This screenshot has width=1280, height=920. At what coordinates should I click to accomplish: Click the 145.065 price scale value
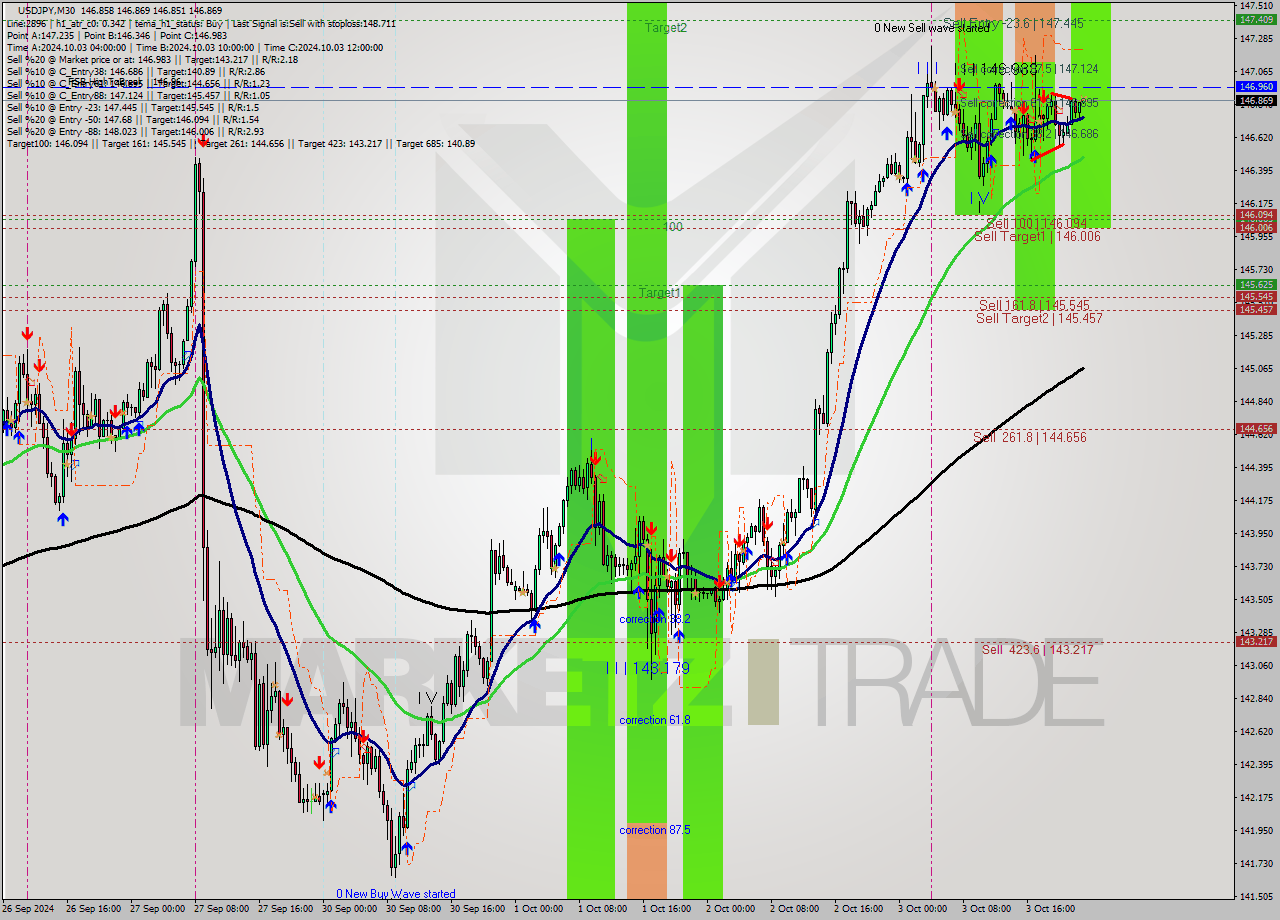click(1257, 369)
